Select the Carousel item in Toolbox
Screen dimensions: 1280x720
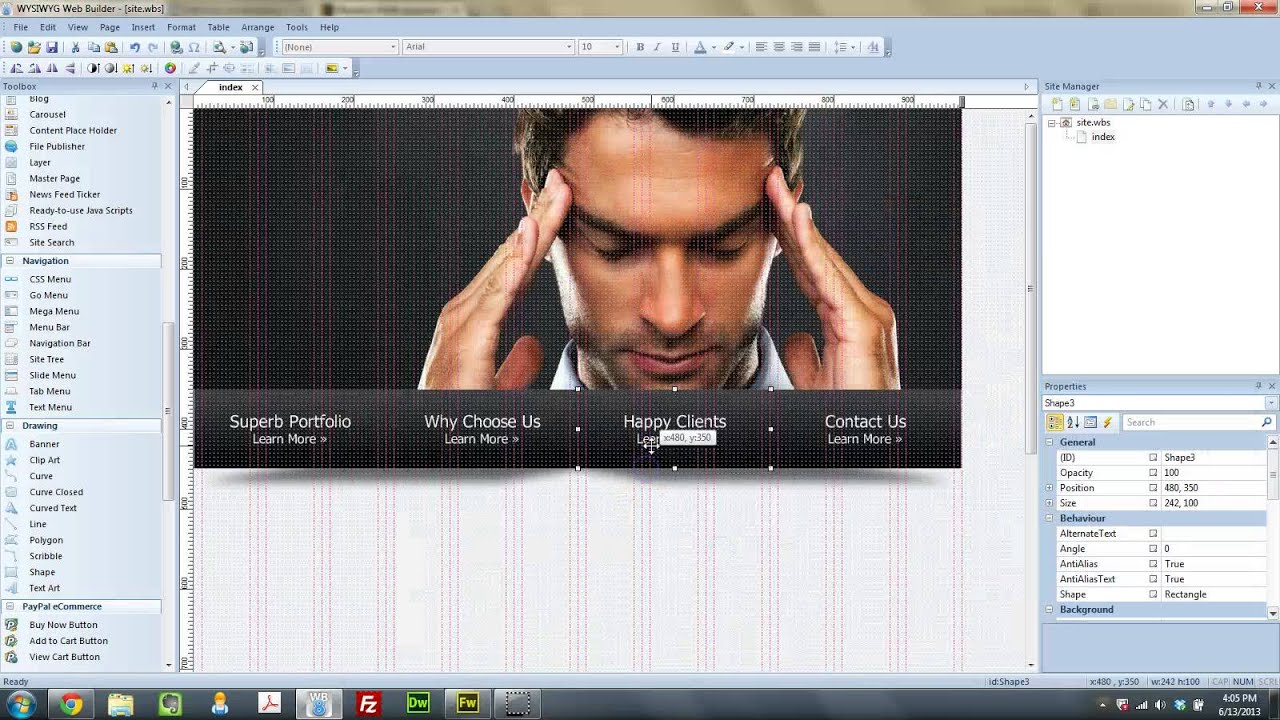pyautogui.click(x=47, y=114)
